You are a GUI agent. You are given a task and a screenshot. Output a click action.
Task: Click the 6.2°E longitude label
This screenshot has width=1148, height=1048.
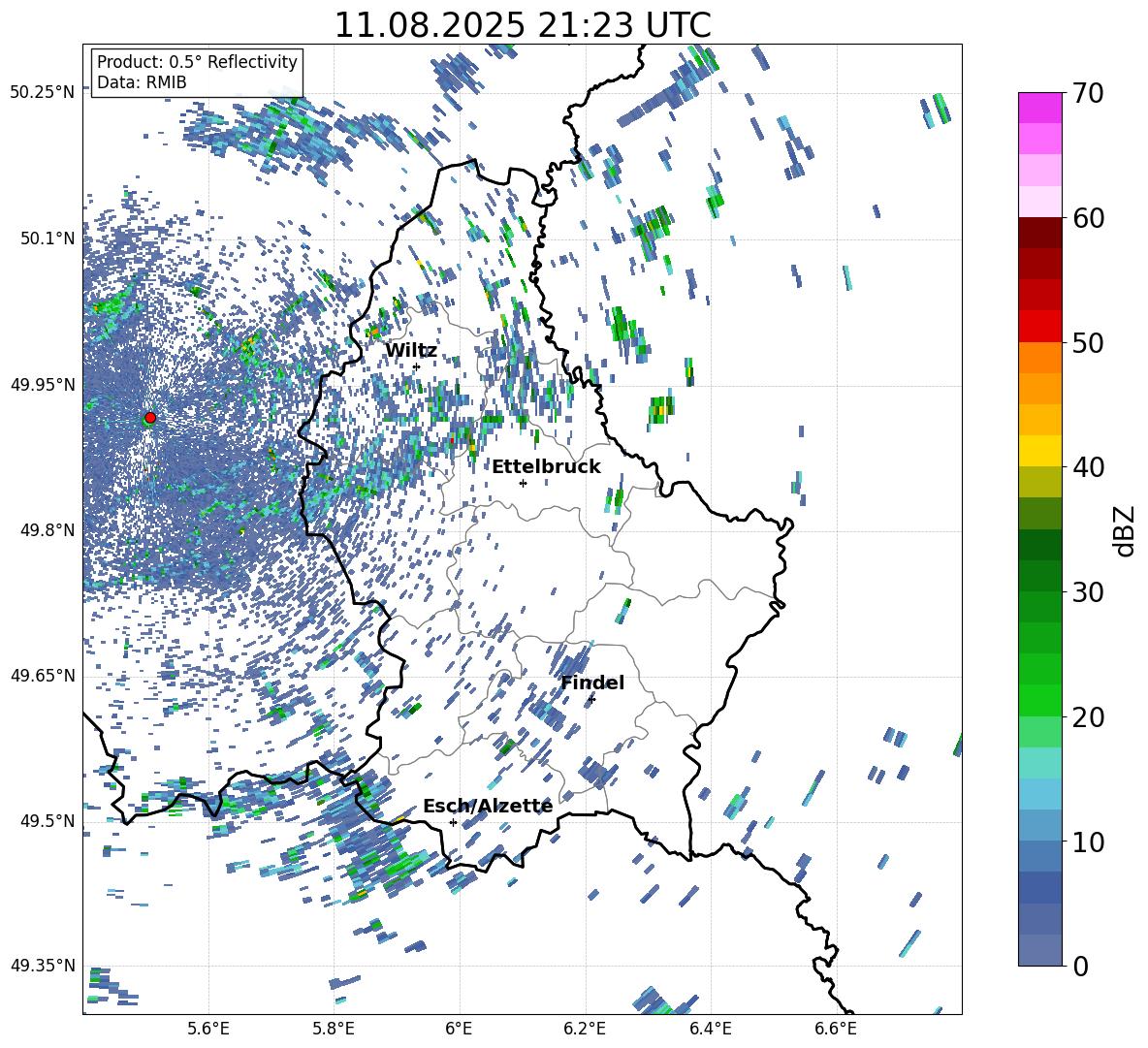click(x=585, y=1029)
